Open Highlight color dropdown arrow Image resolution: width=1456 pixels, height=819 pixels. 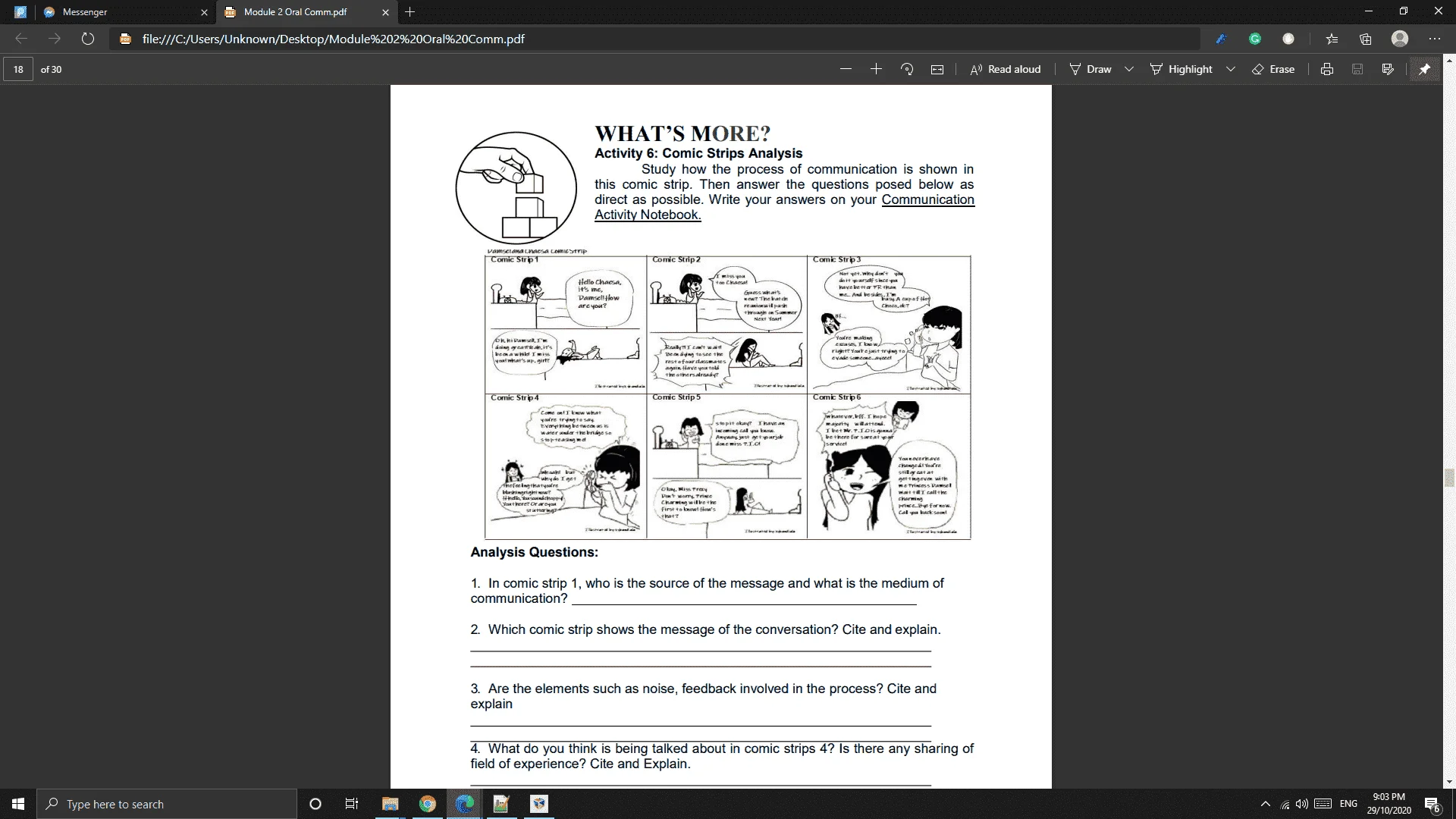coord(1231,69)
